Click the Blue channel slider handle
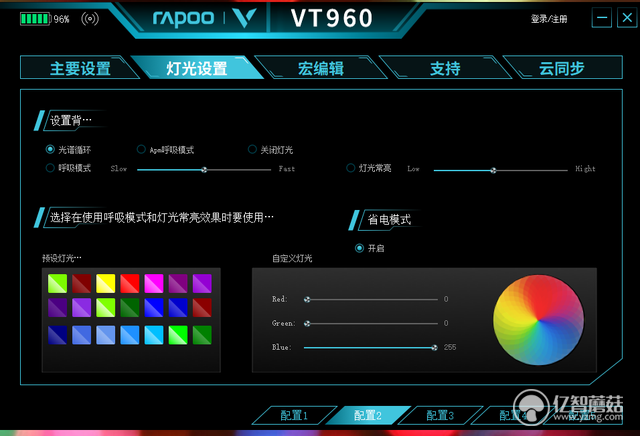 coord(435,347)
